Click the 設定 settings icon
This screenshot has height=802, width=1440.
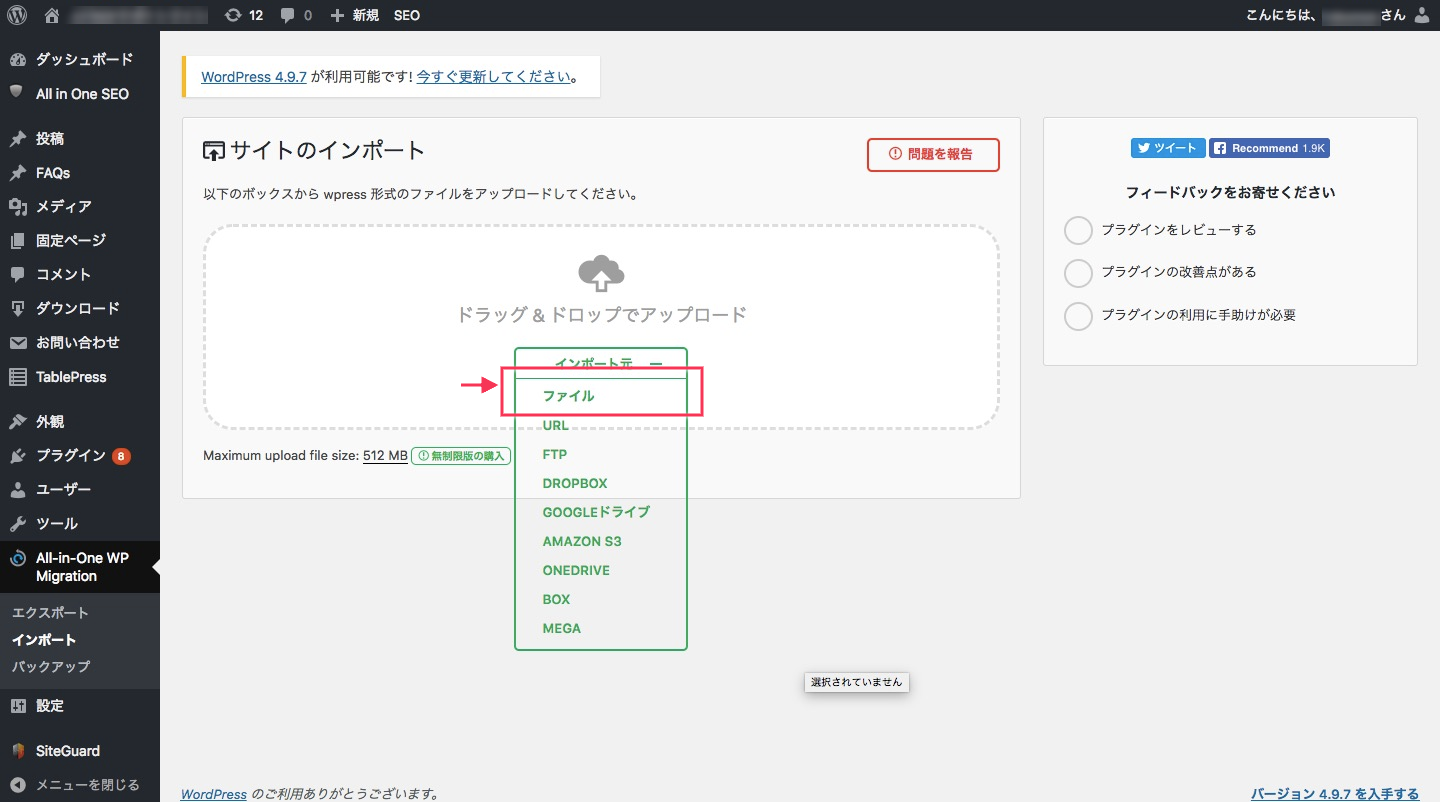point(17,706)
